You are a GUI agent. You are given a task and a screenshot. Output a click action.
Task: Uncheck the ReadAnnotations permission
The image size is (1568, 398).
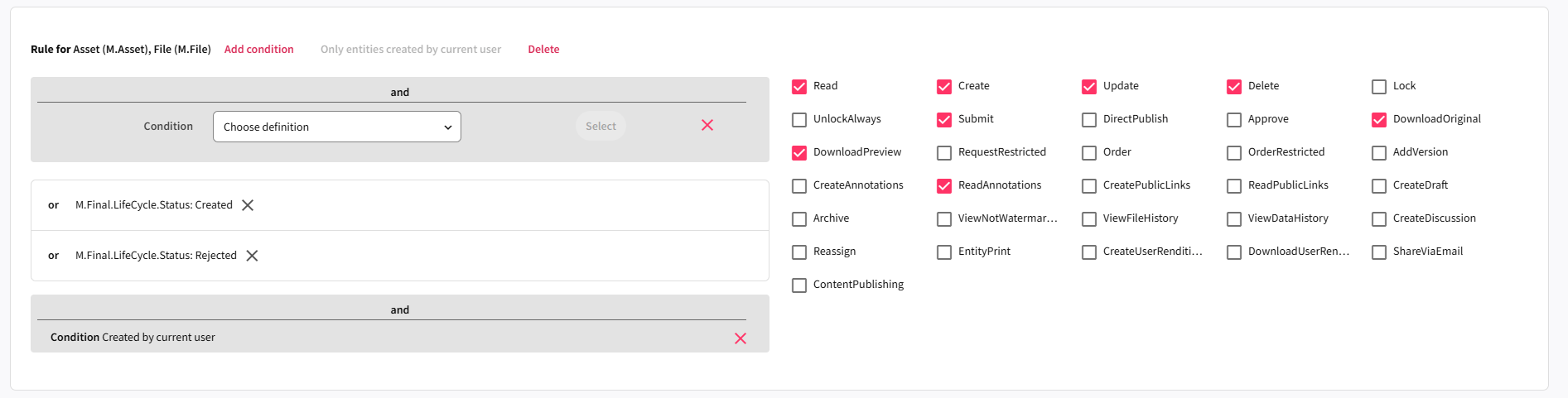(944, 186)
